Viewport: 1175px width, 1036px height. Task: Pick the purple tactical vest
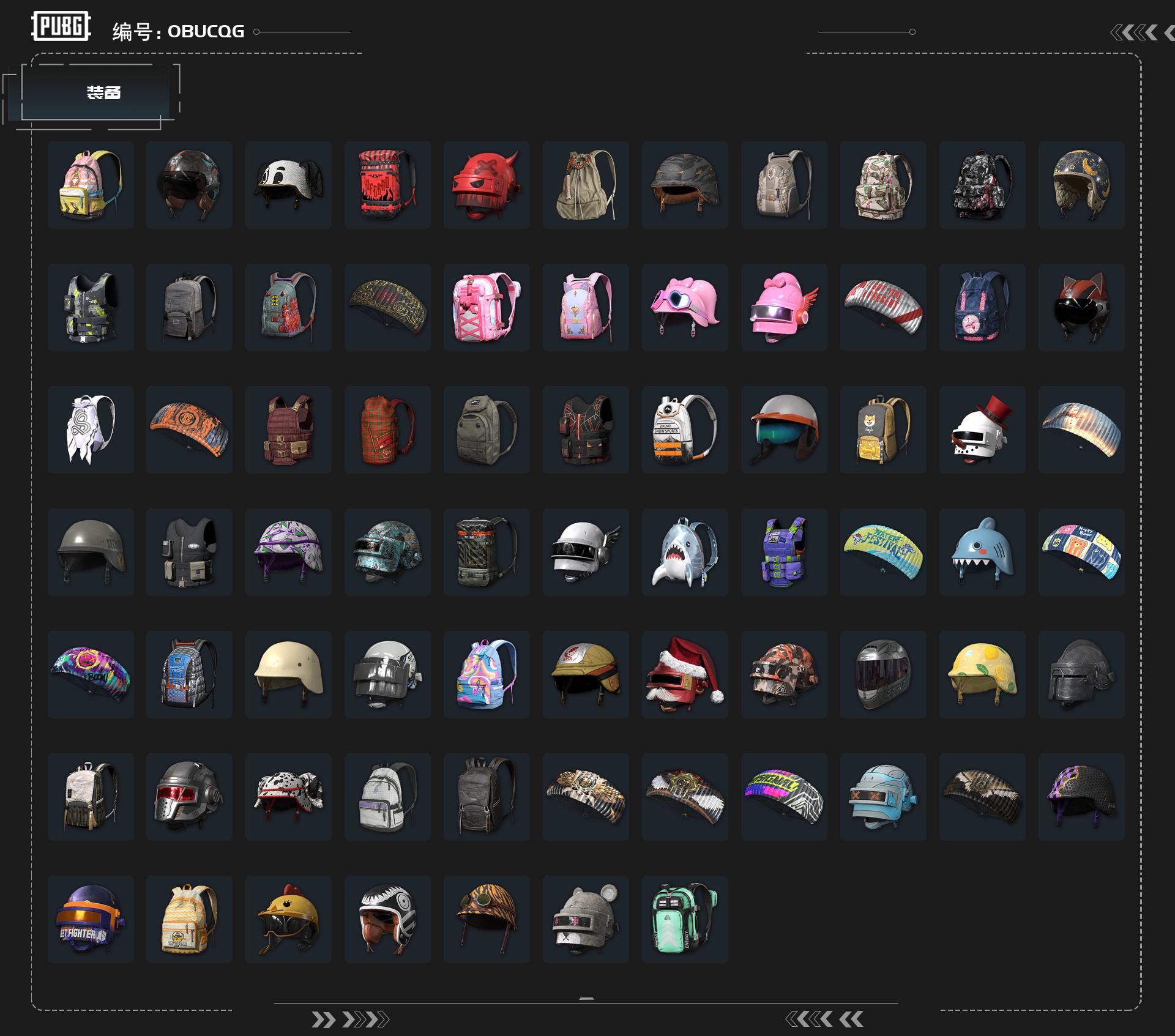click(785, 552)
